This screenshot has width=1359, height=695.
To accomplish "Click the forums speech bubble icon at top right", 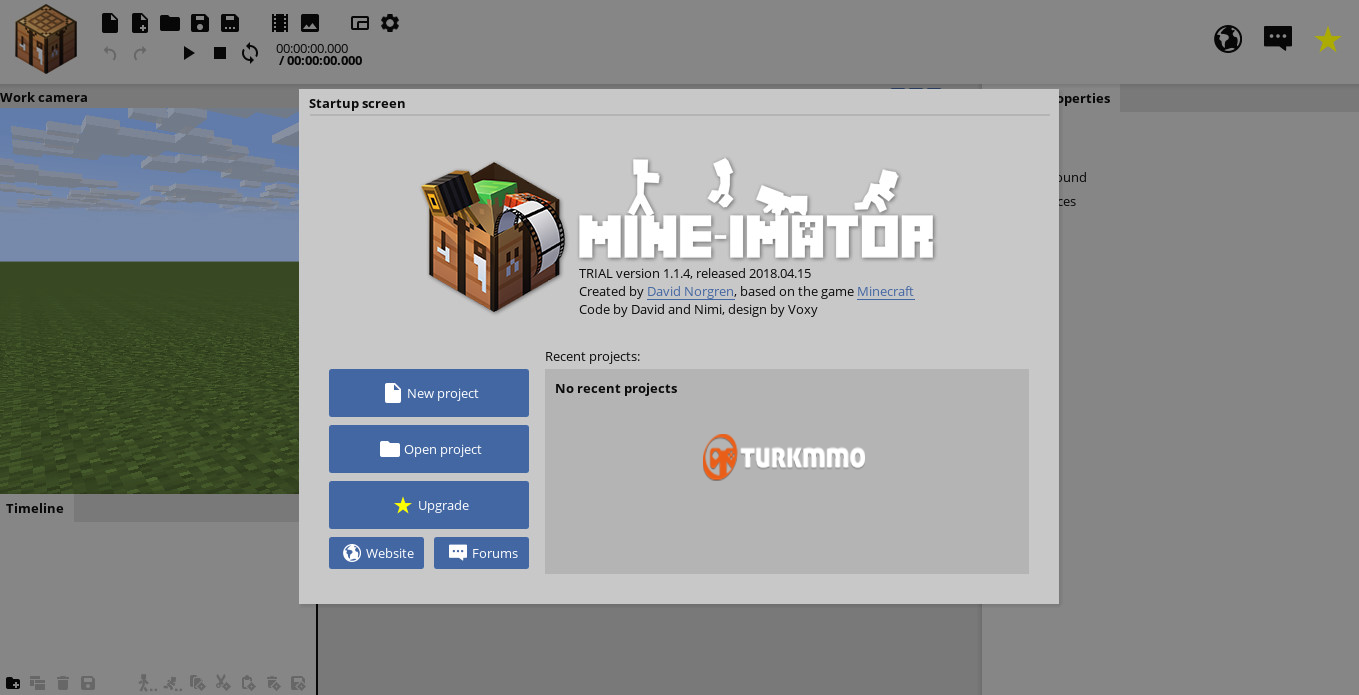I will [1278, 39].
